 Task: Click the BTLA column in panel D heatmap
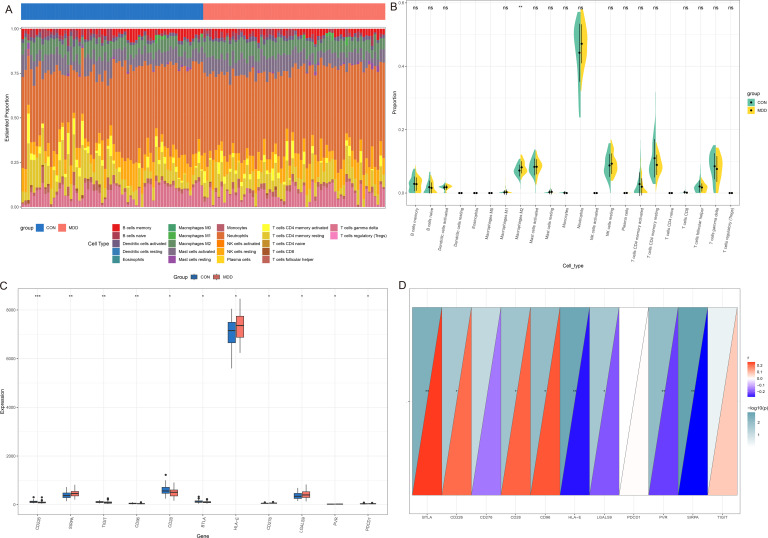(426, 400)
